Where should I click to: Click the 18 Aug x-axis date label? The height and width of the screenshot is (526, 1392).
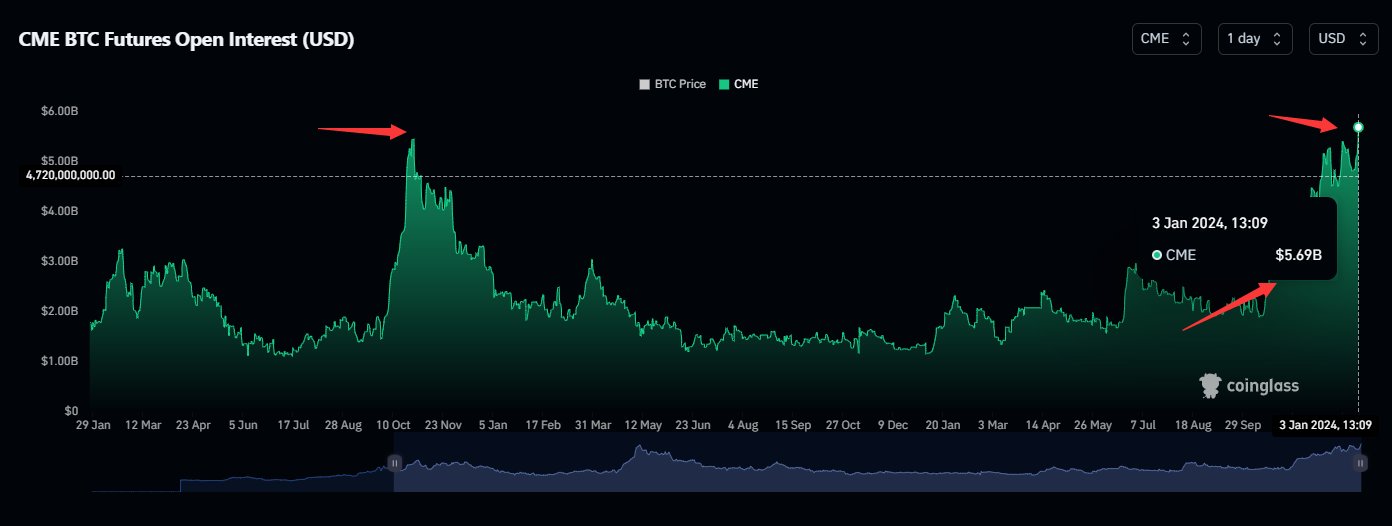1193,425
